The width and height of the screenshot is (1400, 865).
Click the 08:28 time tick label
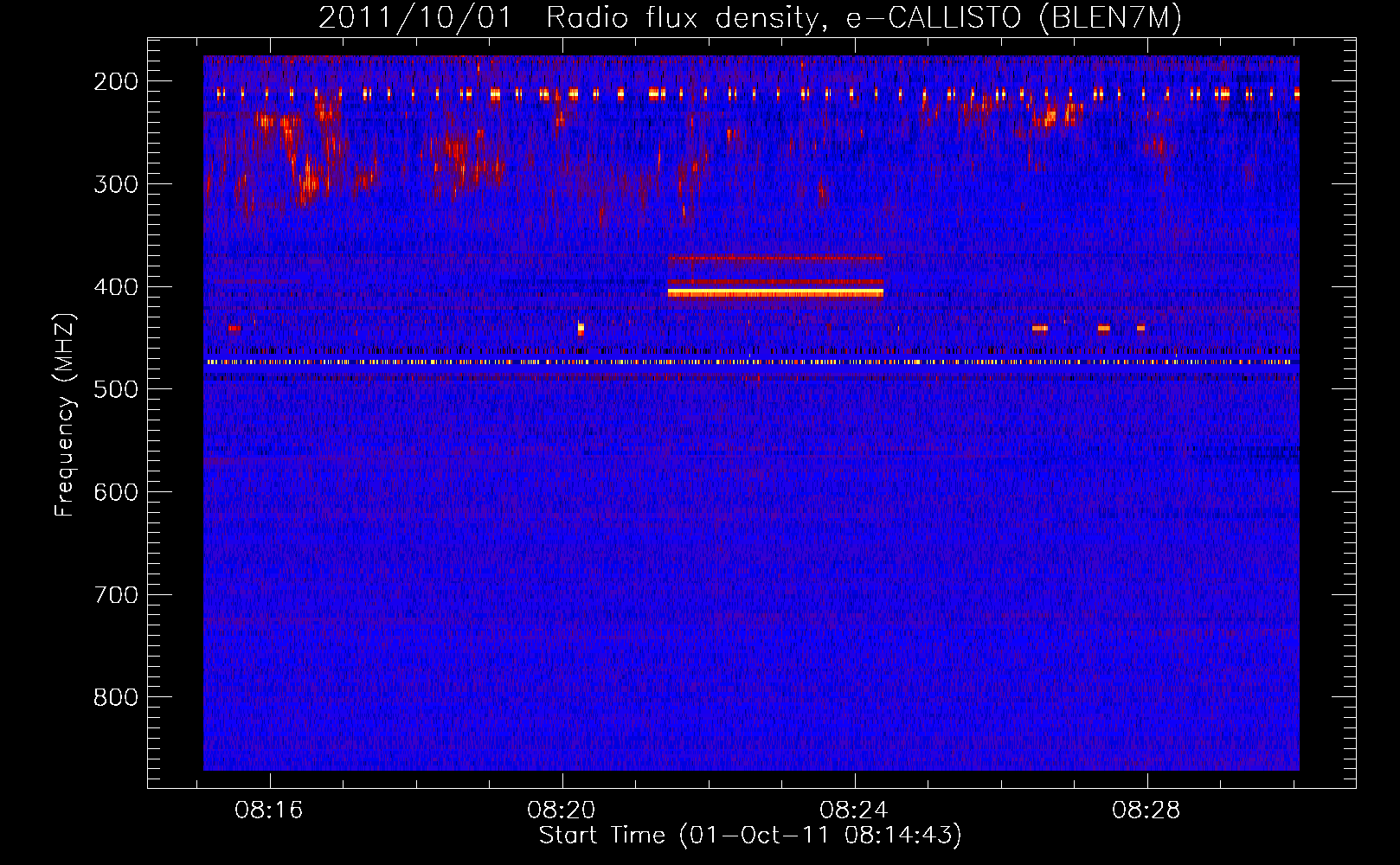tap(1146, 811)
